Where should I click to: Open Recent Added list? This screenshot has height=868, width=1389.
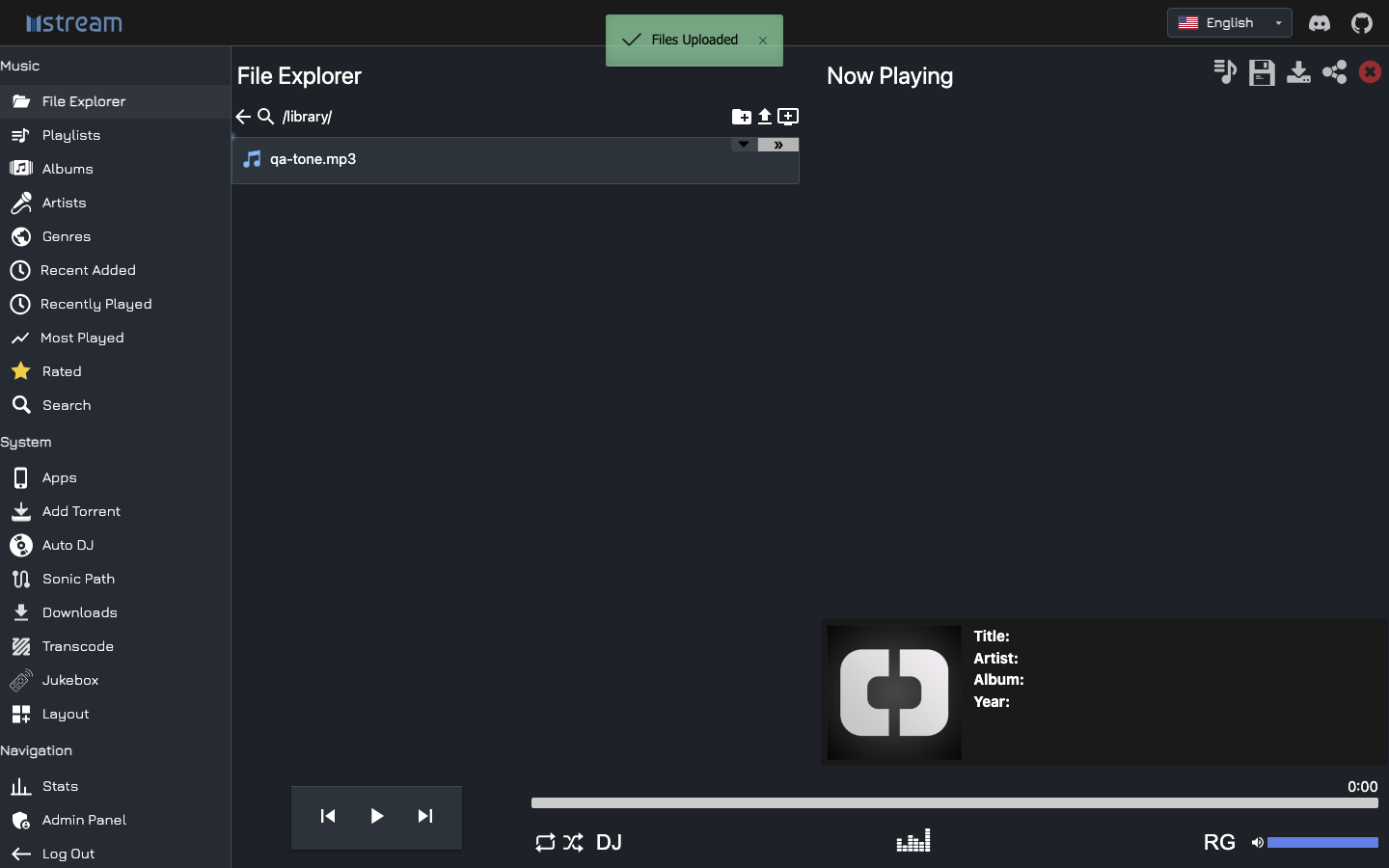pos(115,270)
